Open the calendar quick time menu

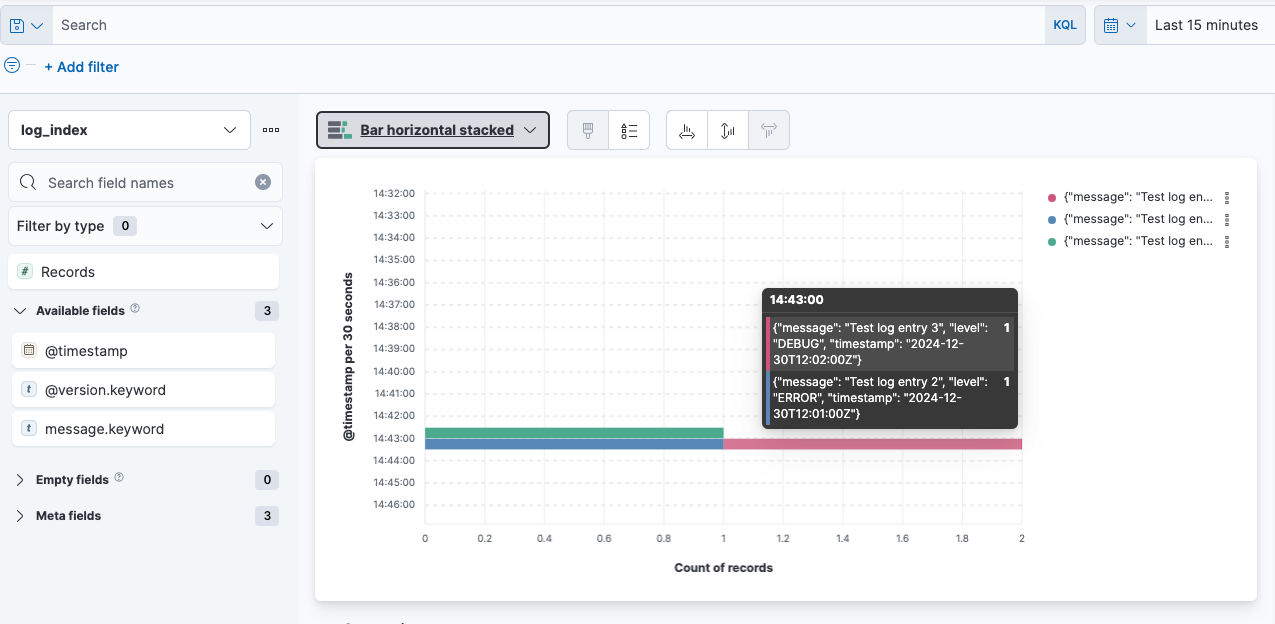[1119, 25]
